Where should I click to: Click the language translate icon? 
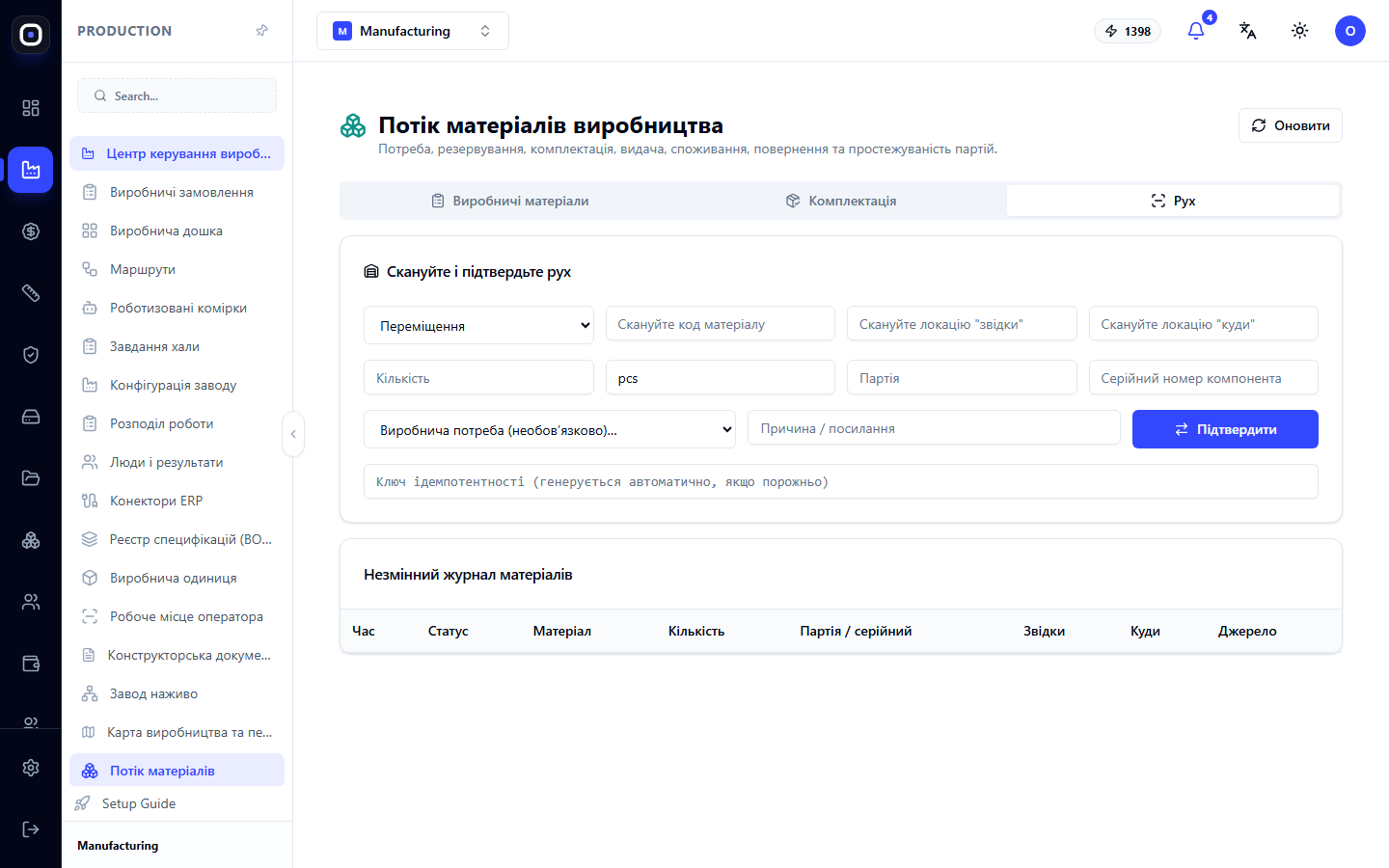point(1248,31)
